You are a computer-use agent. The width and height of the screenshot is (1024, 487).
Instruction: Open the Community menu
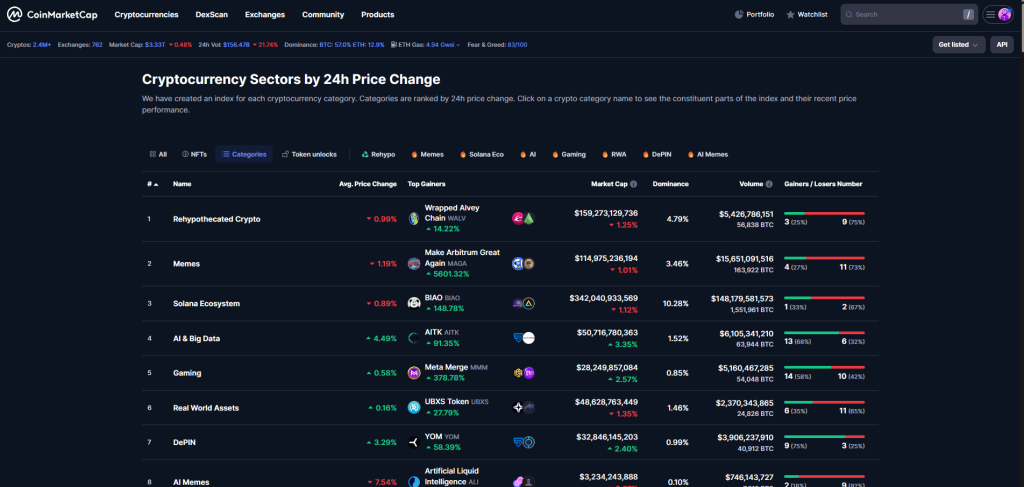click(323, 14)
